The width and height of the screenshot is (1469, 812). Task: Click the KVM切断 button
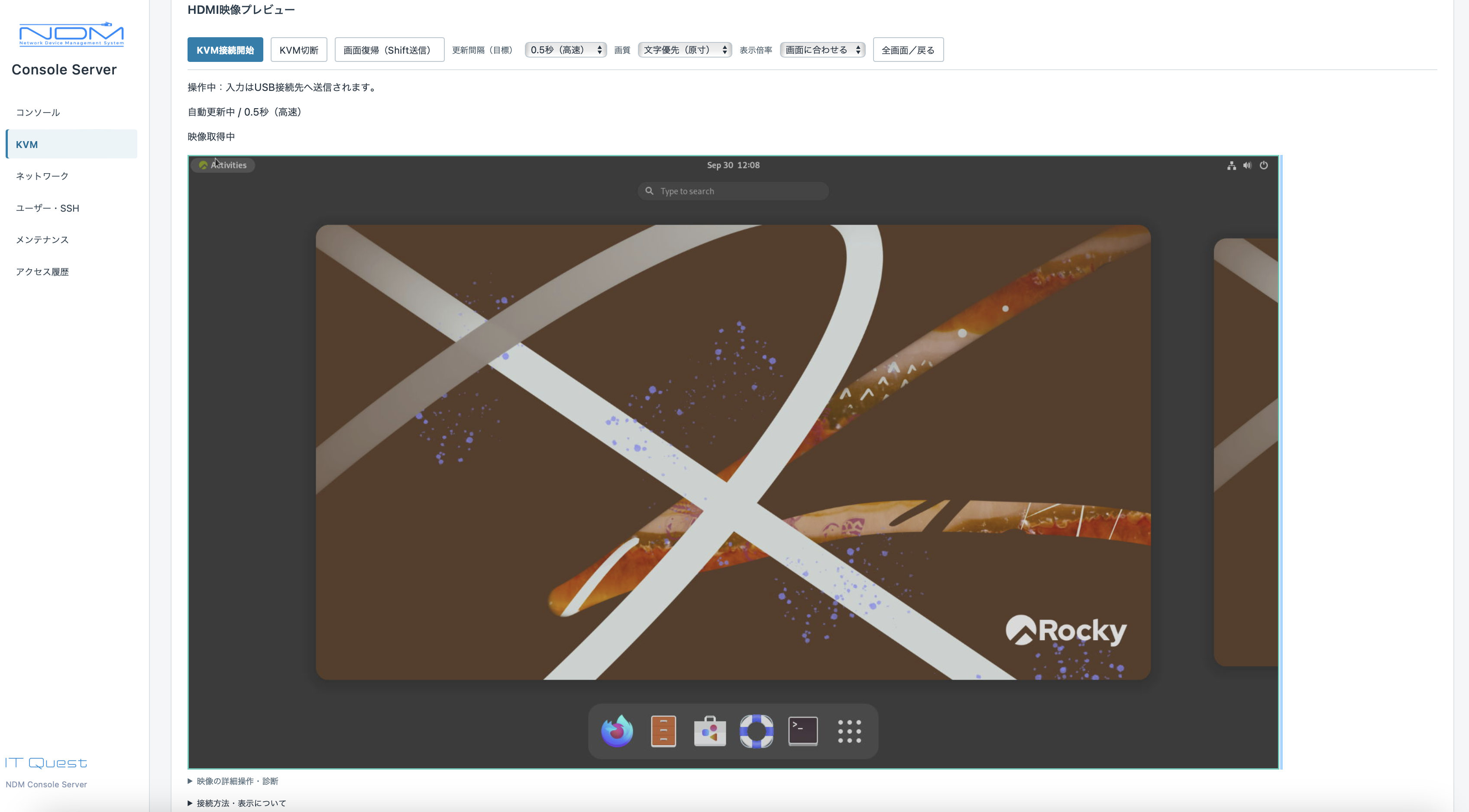click(x=299, y=50)
